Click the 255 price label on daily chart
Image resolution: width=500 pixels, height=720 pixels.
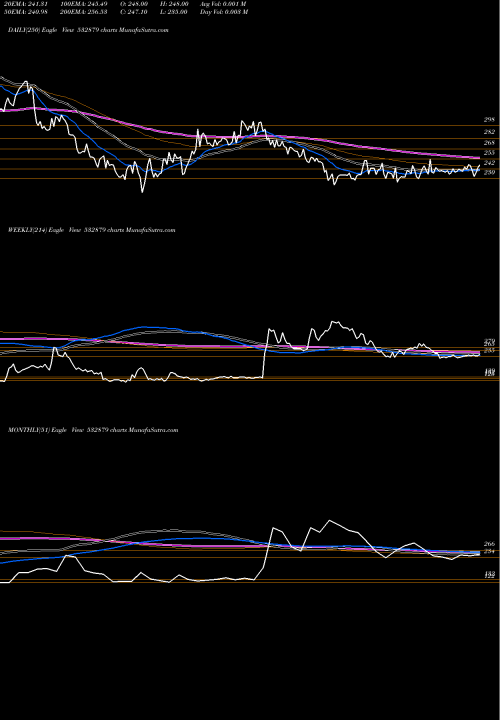point(489,152)
